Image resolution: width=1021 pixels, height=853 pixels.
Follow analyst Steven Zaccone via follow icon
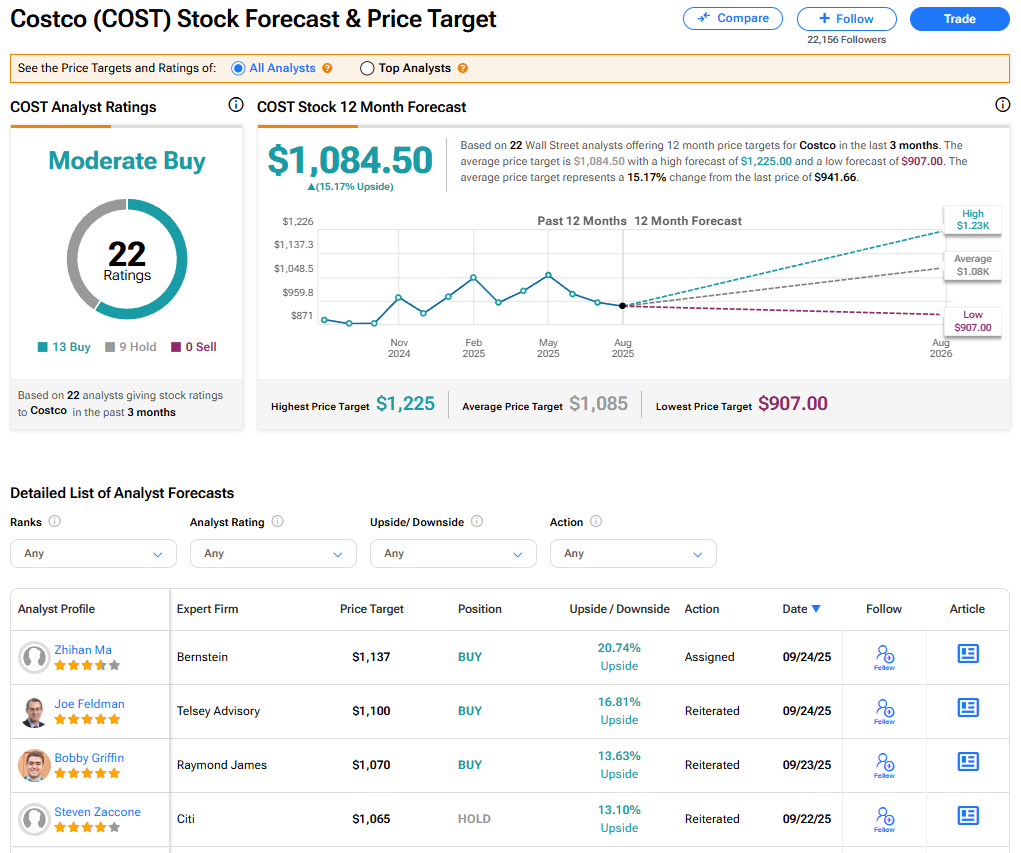tap(884, 819)
